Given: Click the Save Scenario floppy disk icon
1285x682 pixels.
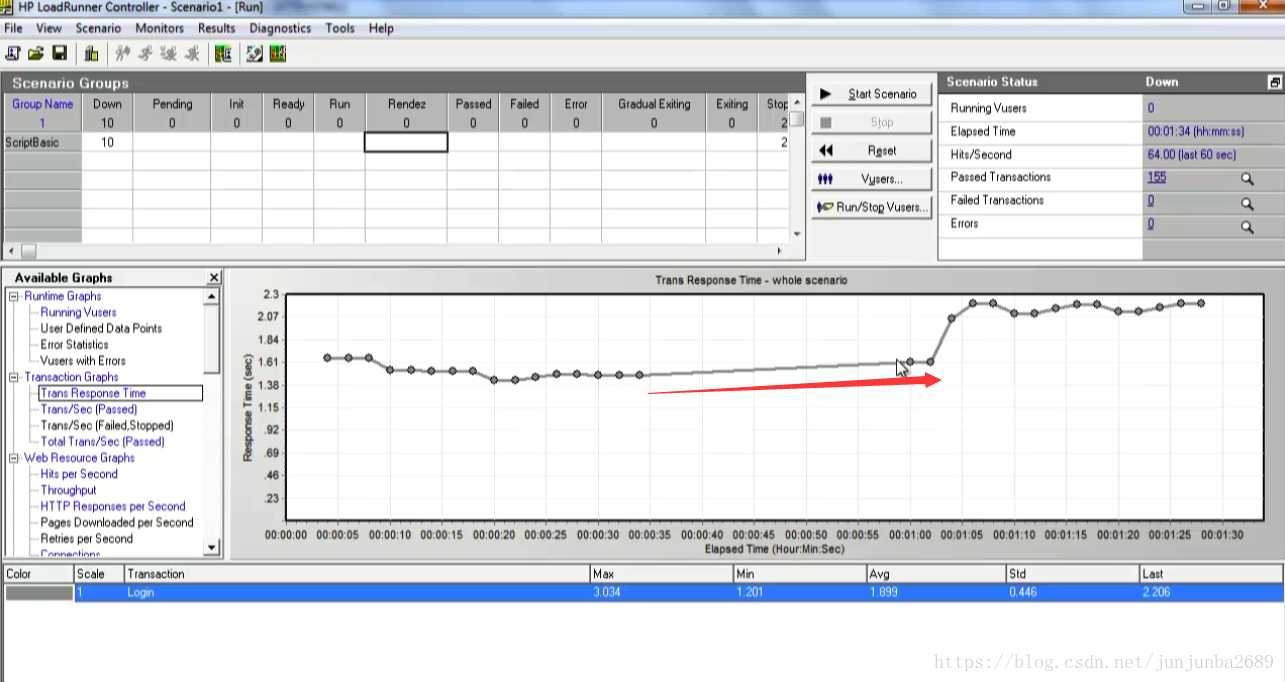Looking at the screenshot, I should click(x=60, y=53).
